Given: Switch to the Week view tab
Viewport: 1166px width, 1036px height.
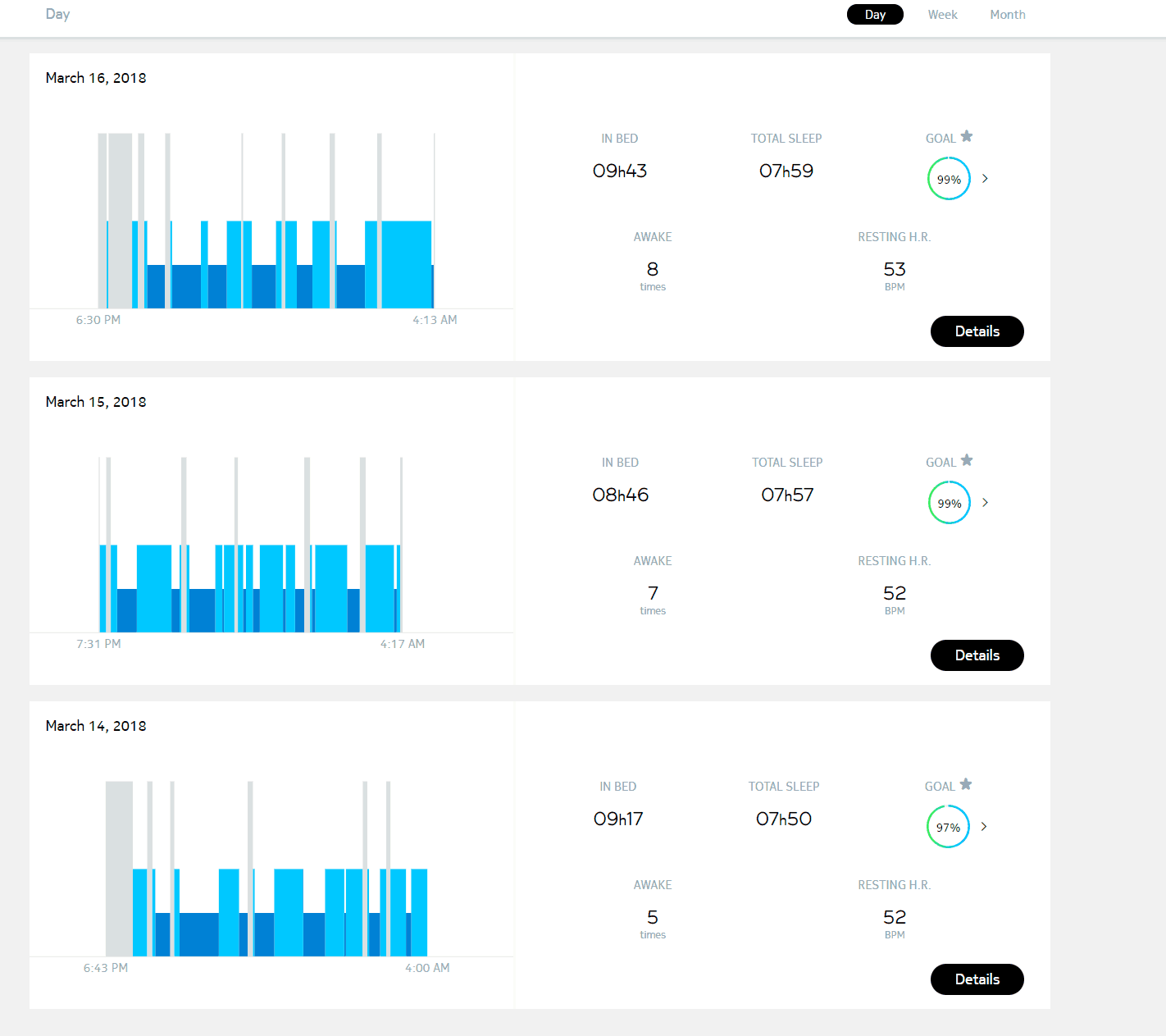Looking at the screenshot, I should tap(942, 15).
